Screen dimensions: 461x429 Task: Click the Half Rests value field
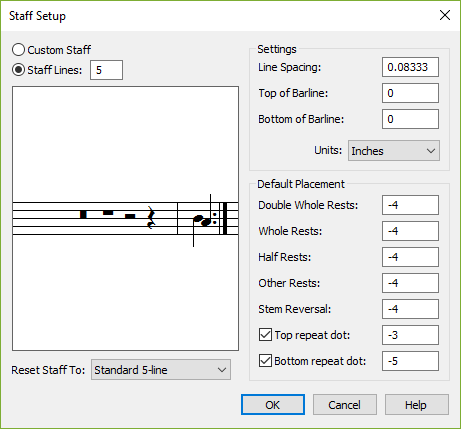pyautogui.click(x=410, y=257)
